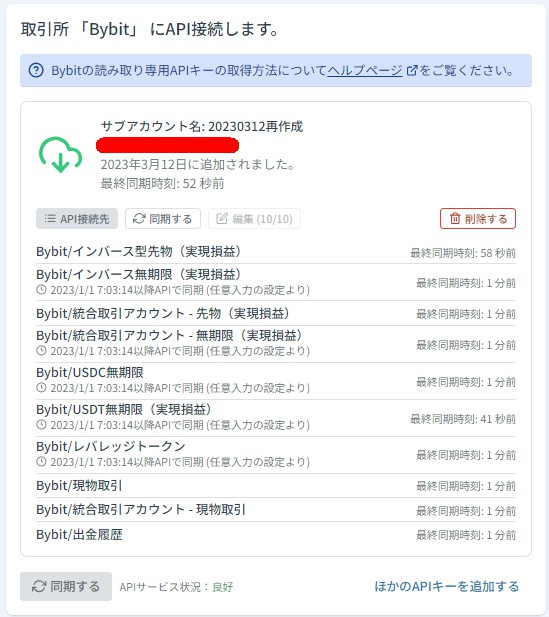The height and width of the screenshot is (617, 549).
Task: Click the red 削除する button
Action: (x=478, y=218)
